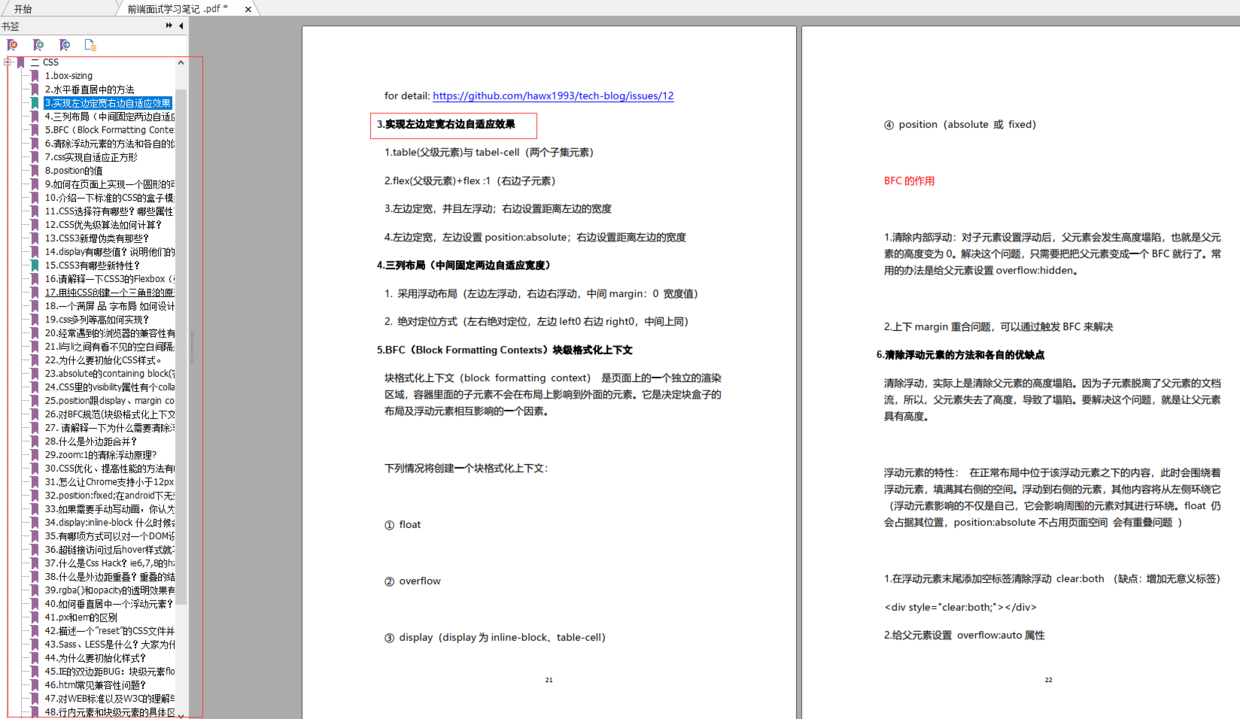Open bookmark 2.水平垂直居中的方法

89,89
